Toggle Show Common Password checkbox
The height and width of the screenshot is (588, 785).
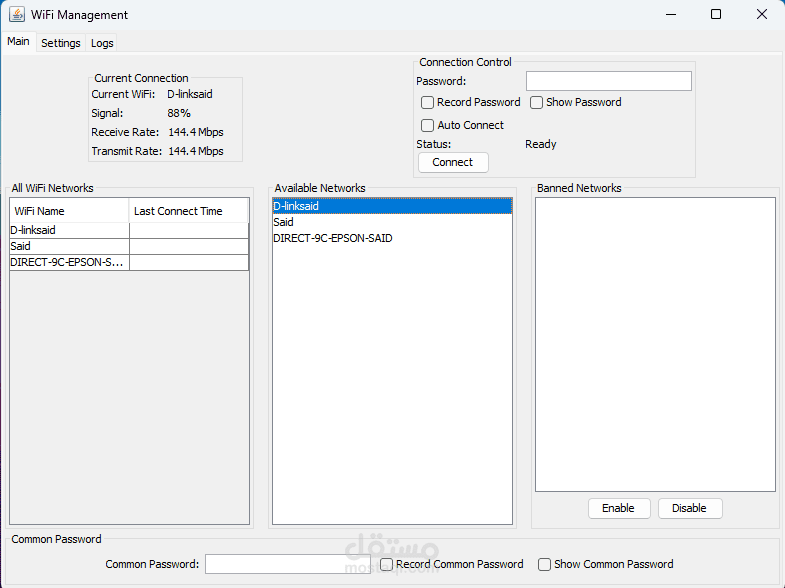pos(544,564)
